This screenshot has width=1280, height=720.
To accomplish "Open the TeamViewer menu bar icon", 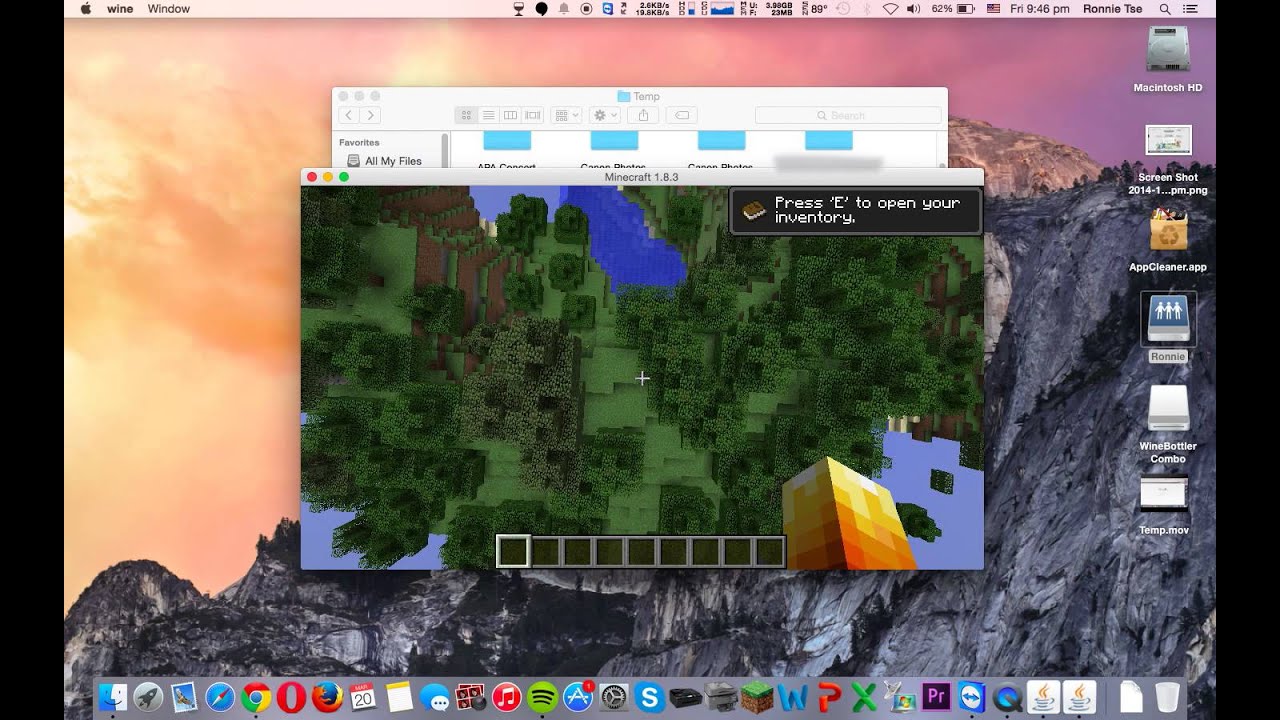I will tap(607, 9).
